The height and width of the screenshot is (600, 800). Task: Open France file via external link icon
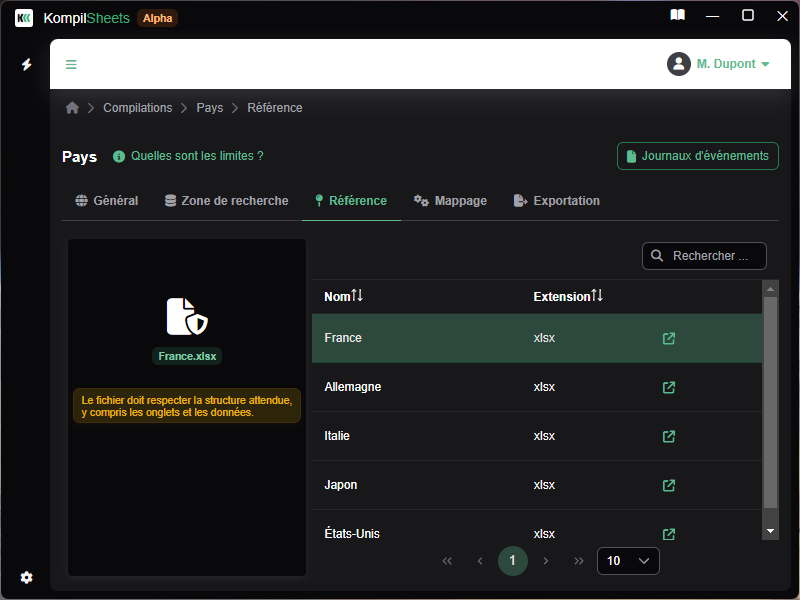[x=669, y=338]
